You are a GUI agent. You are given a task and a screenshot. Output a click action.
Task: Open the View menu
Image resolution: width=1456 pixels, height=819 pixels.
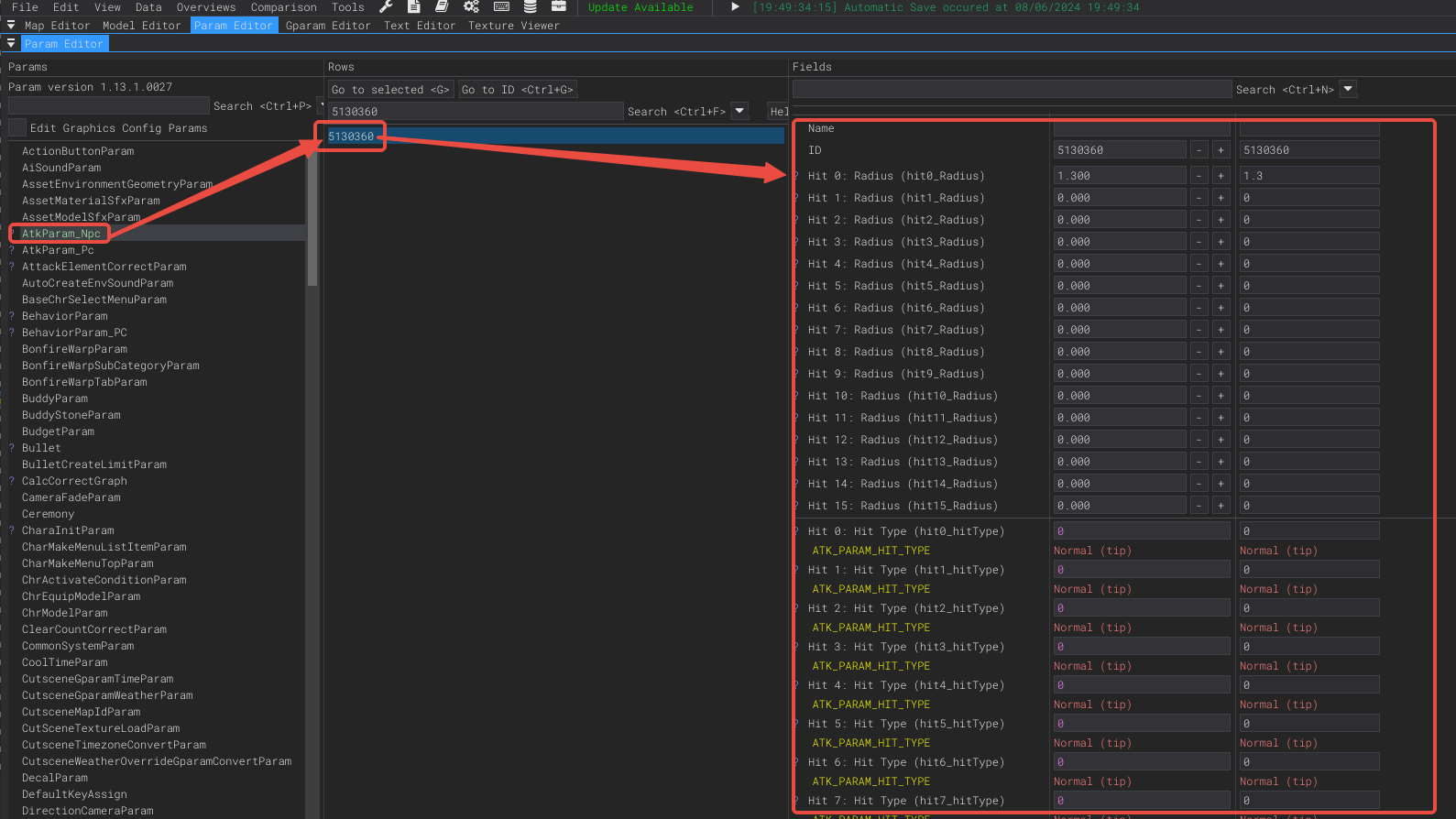(x=107, y=7)
